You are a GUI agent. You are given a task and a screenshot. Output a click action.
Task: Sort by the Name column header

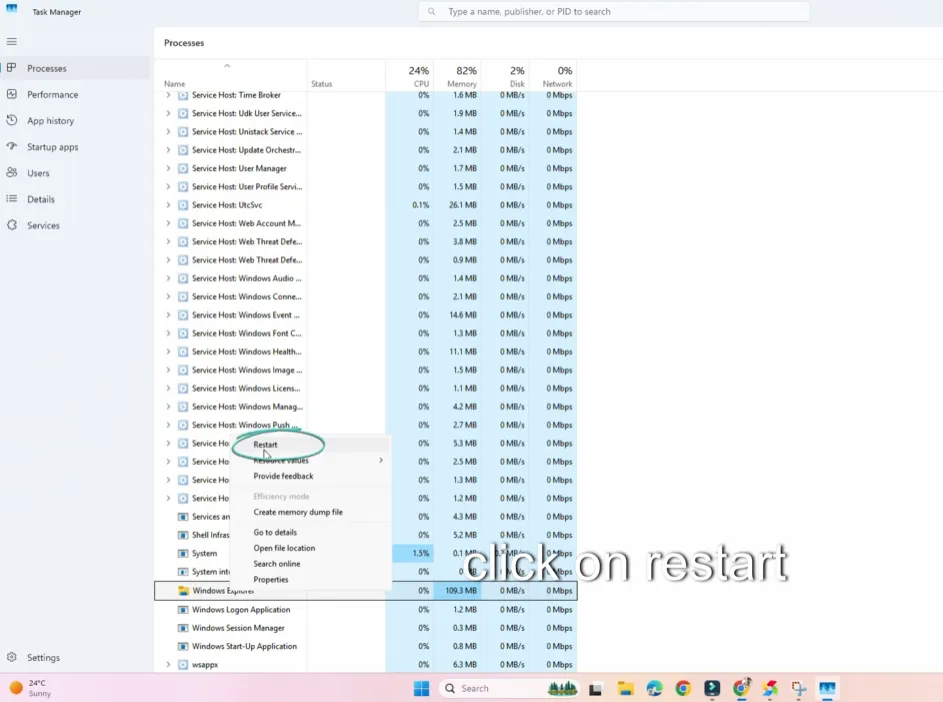pos(231,76)
